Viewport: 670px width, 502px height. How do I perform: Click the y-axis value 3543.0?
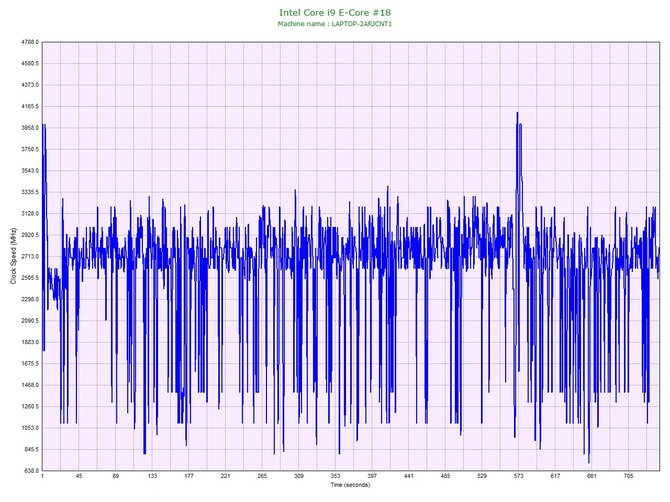click(x=30, y=171)
